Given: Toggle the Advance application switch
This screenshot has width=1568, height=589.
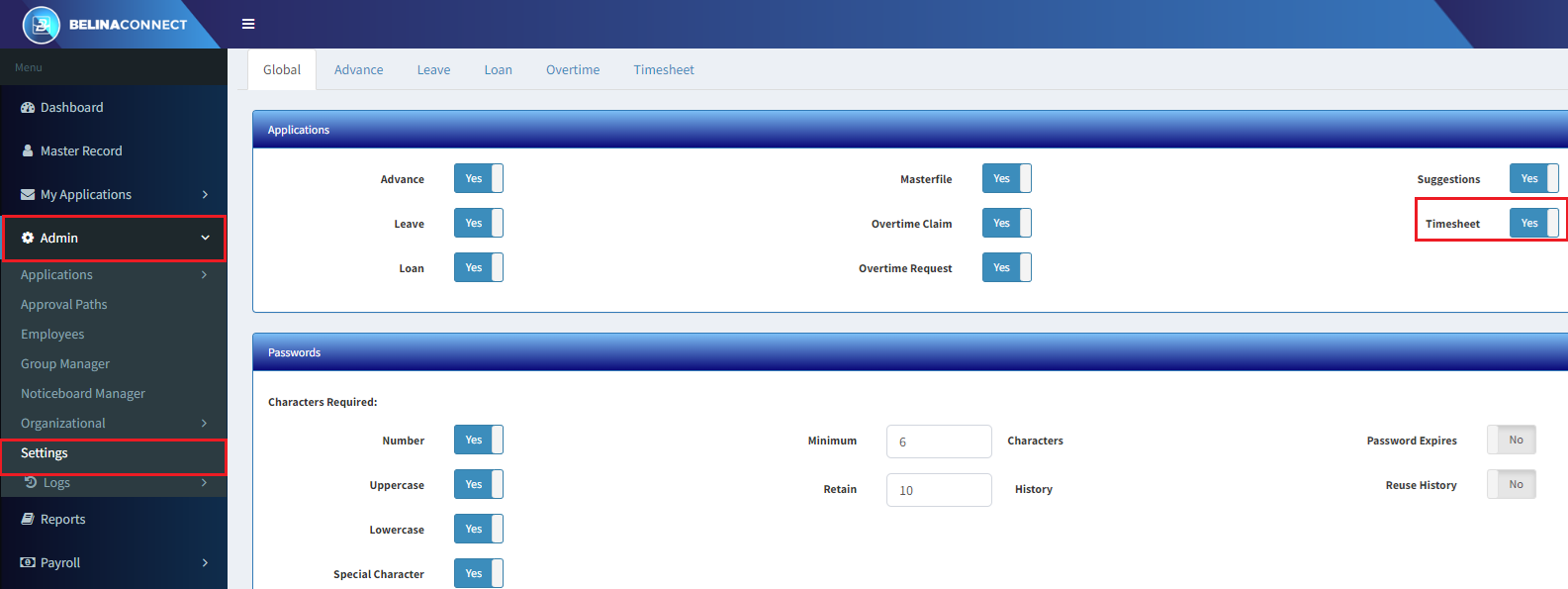Looking at the screenshot, I should pos(479,178).
